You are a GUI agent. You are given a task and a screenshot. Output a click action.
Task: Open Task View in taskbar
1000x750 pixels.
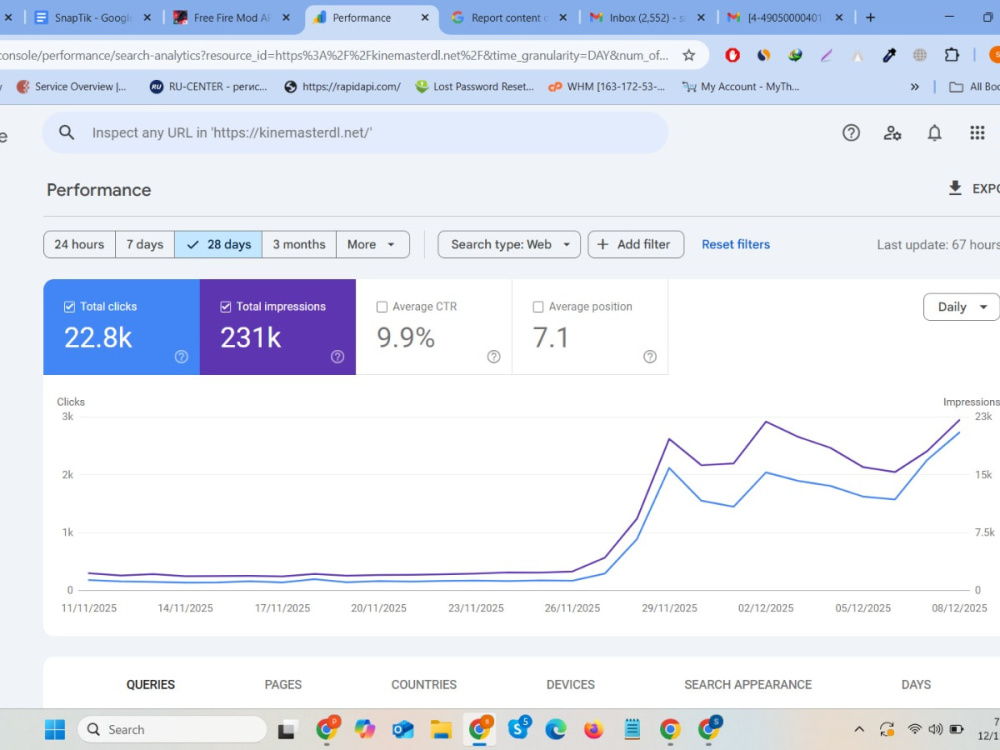[287, 729]
